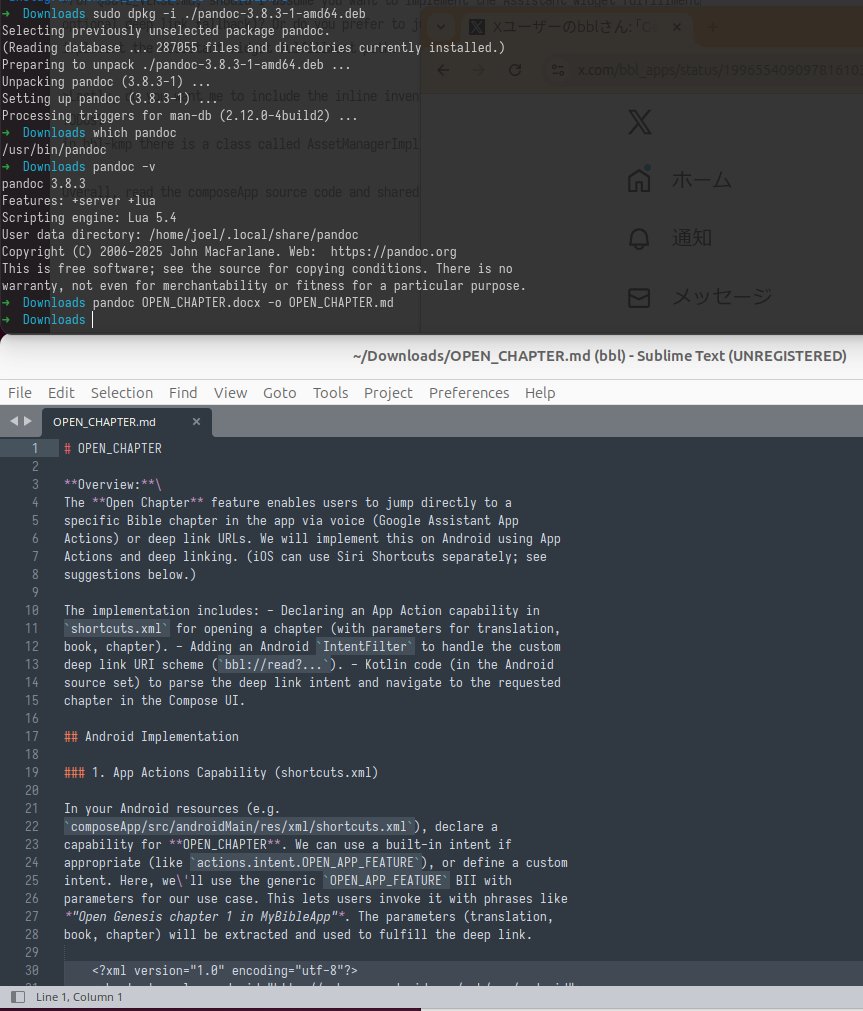The width and height of the screenshot is (863, 1011).
Task: Click the envelope icon in X sidebar
Action: pos(639,297)
